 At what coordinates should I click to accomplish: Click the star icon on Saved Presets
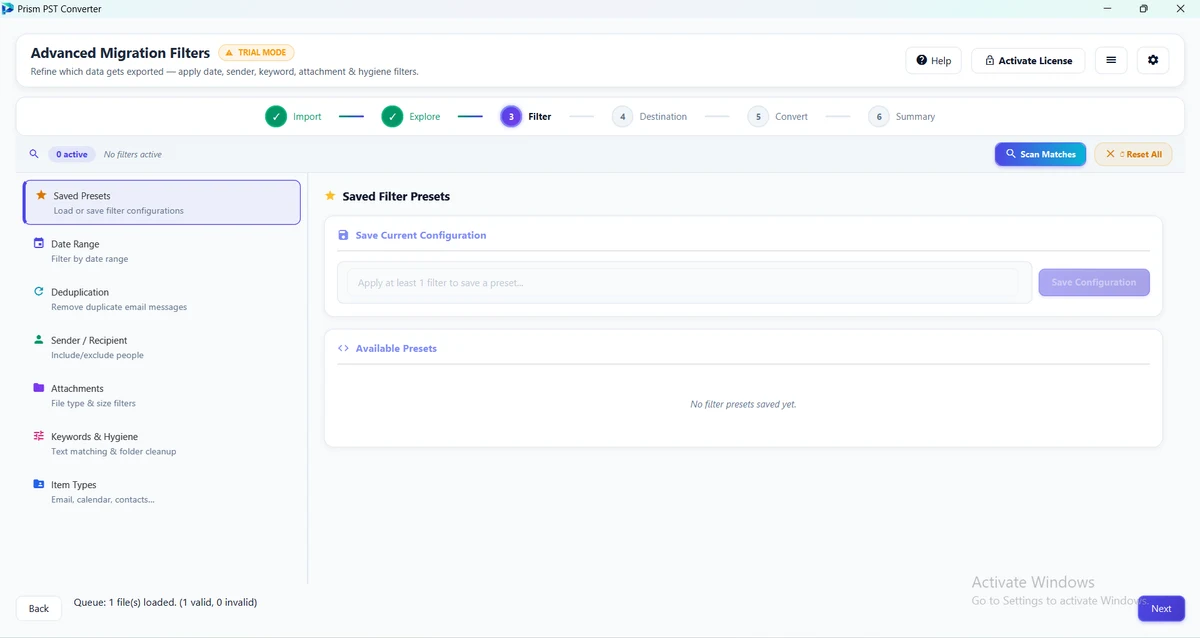tap(41, 195)
